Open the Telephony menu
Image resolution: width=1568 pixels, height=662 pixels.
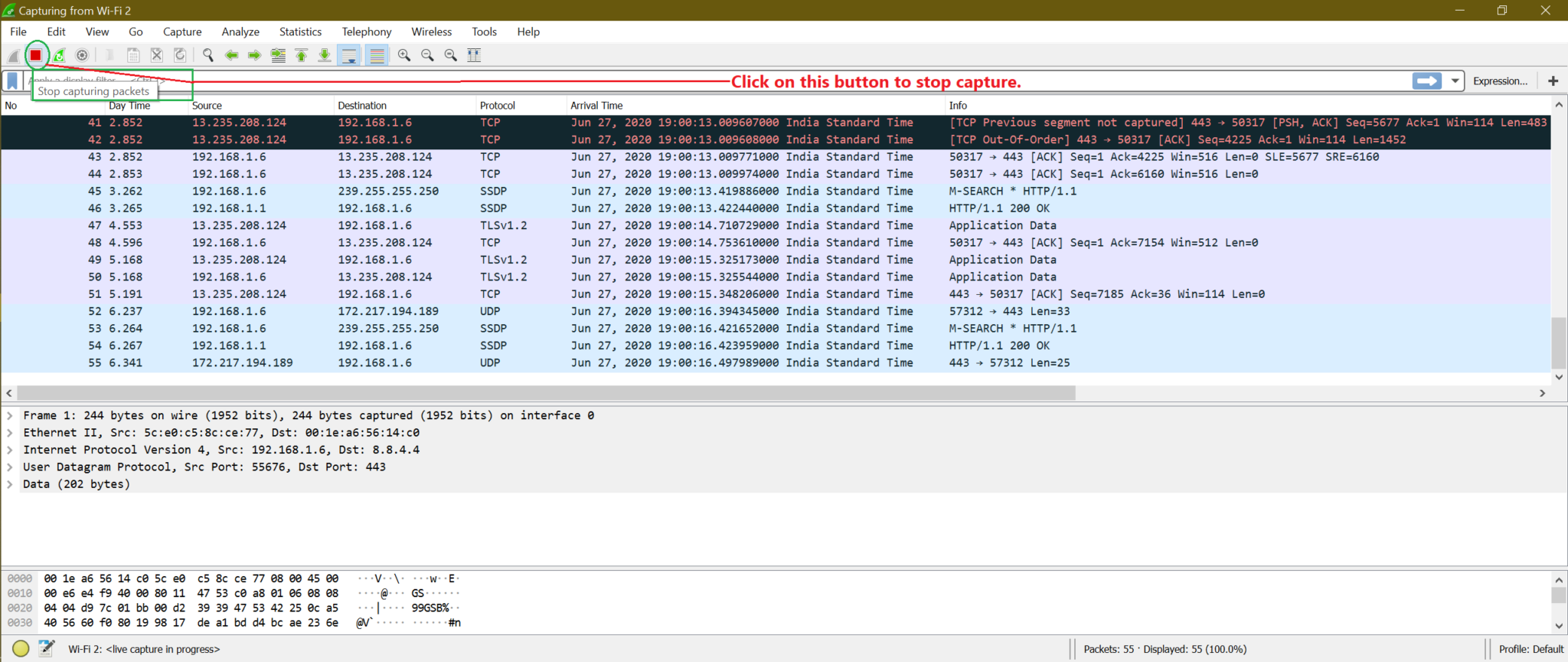[367, 31]
